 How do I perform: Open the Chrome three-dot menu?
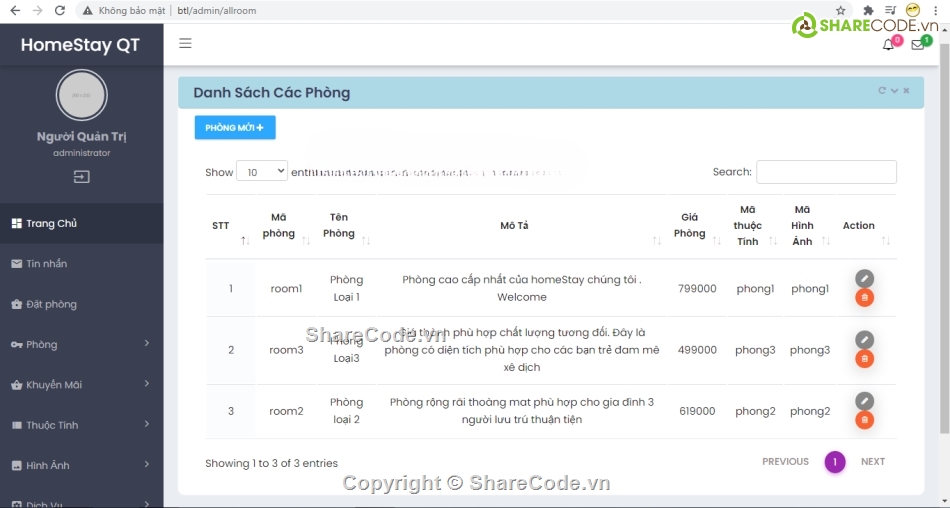point(936,10)
